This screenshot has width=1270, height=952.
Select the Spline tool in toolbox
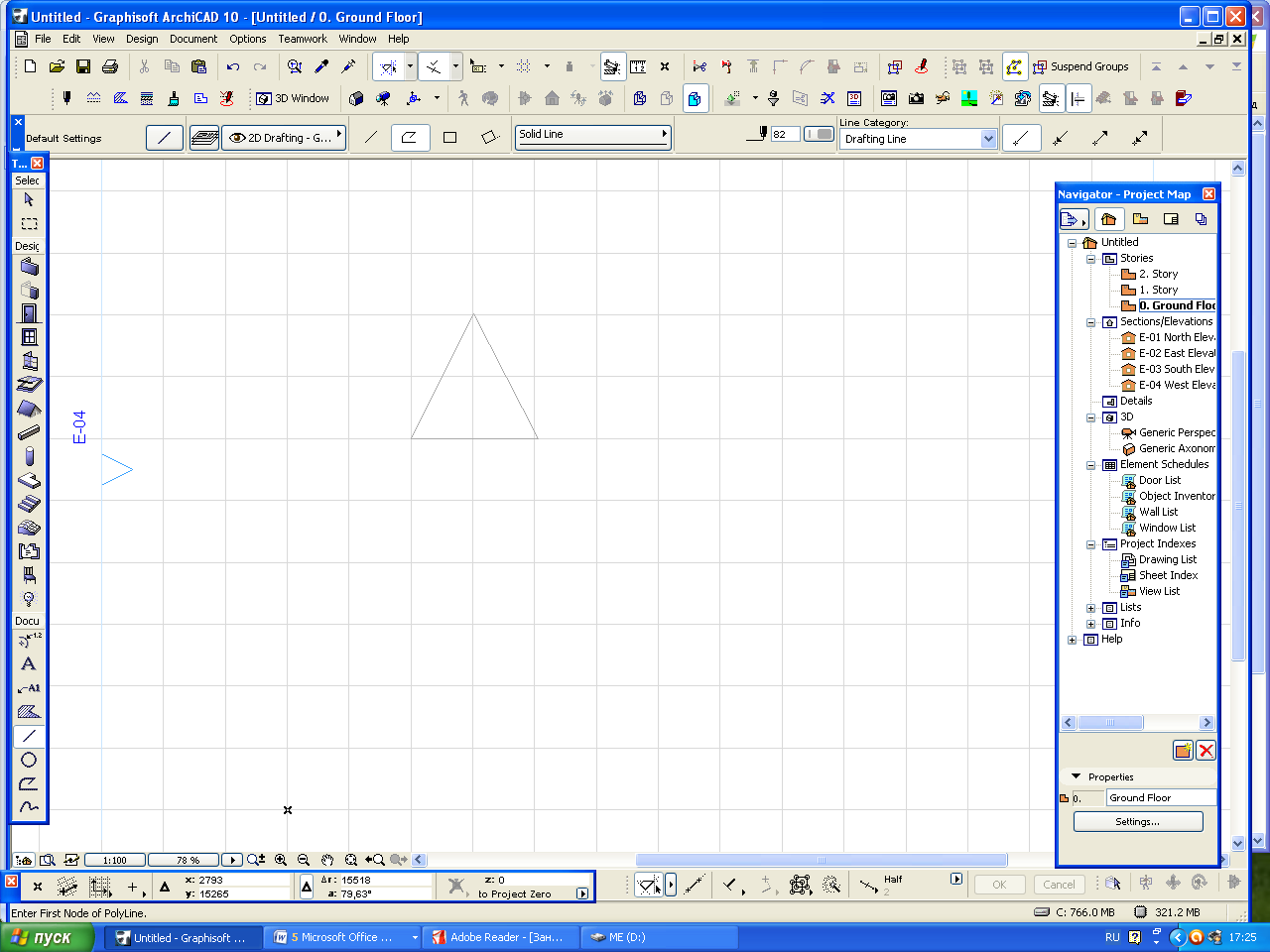(29, 807)
